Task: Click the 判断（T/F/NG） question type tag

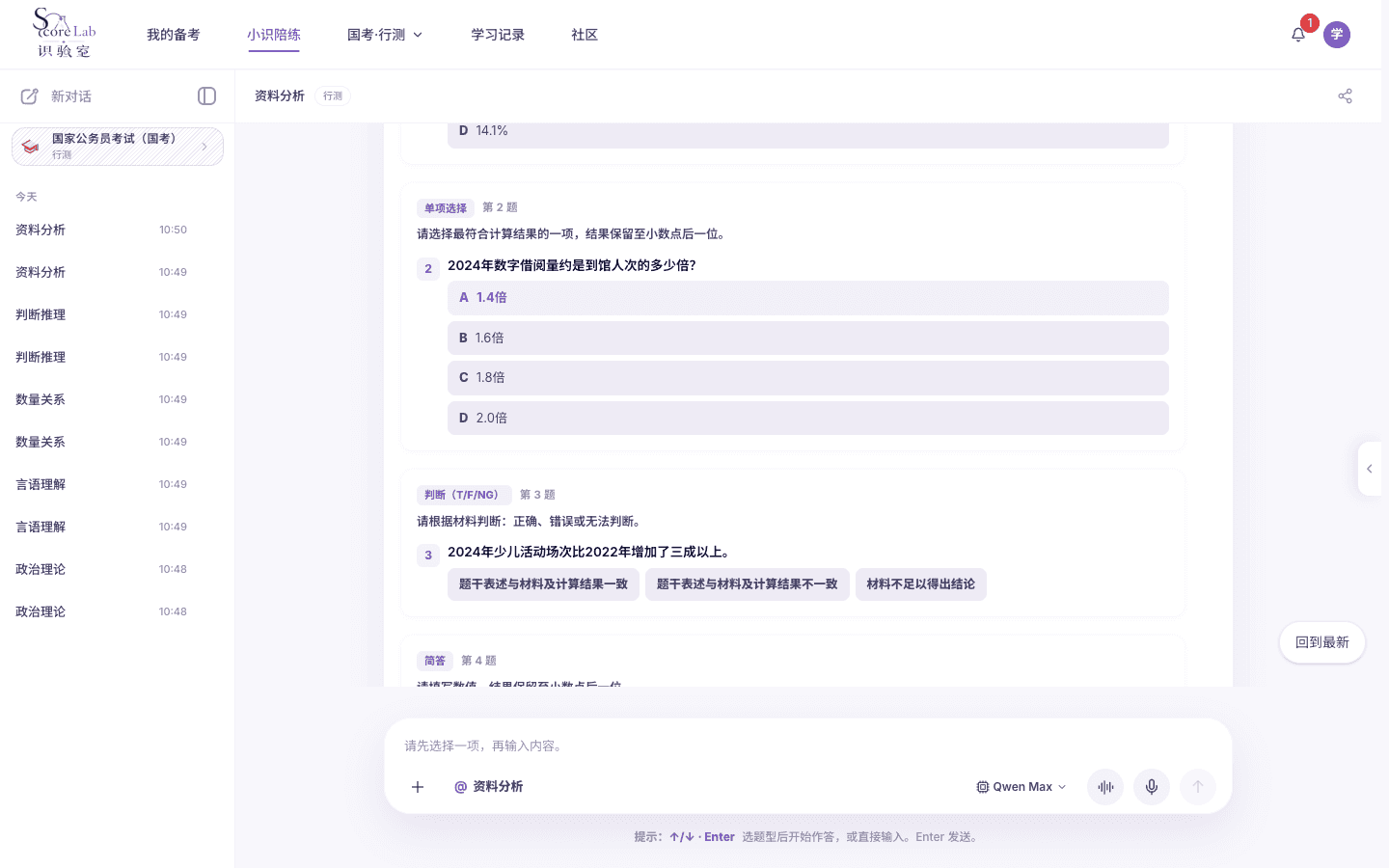Action: [x=464, y=495]
